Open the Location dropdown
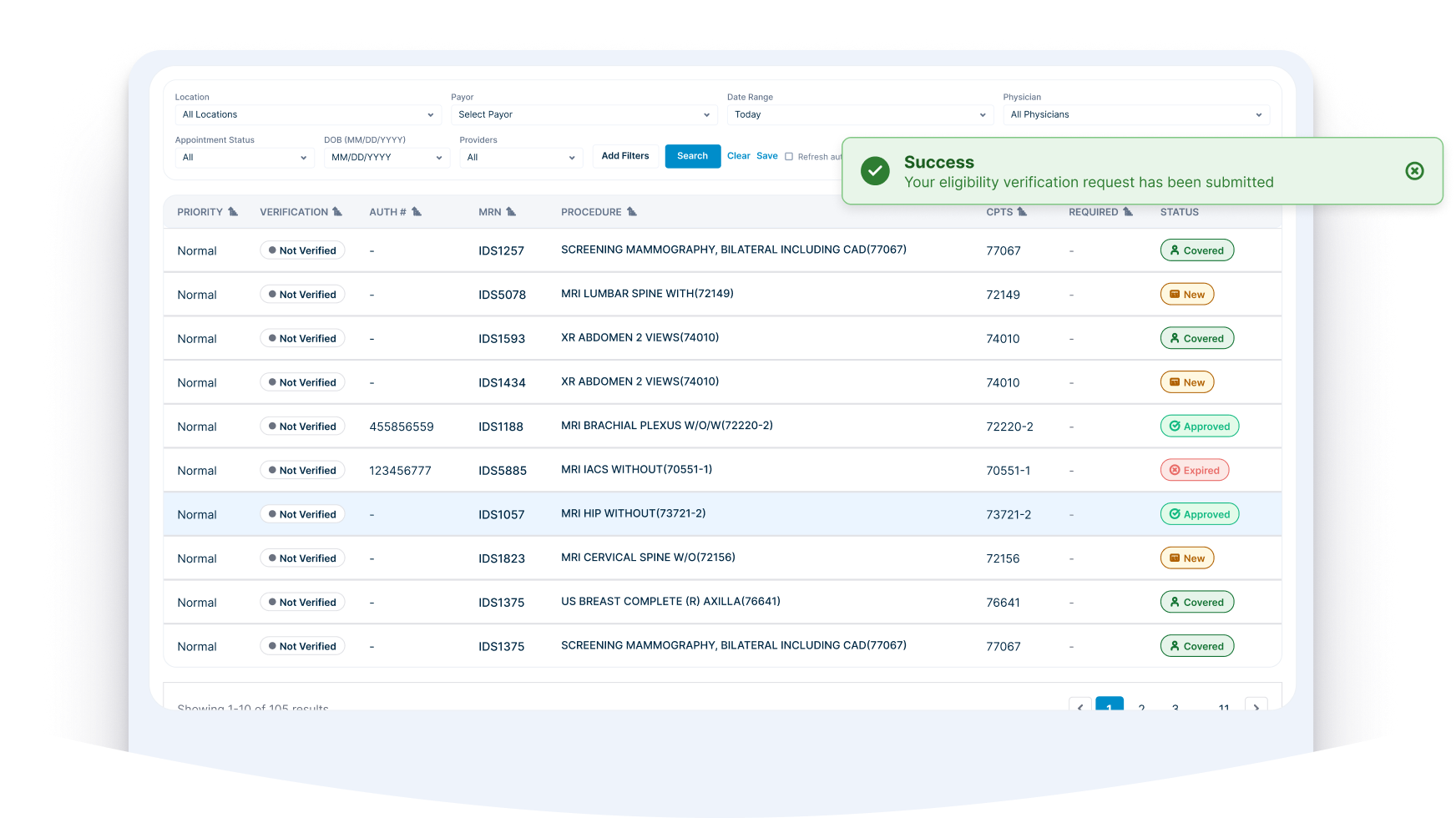Image resolution: width=1456 pixels, height=818 pixels. [x=308, y=115]
